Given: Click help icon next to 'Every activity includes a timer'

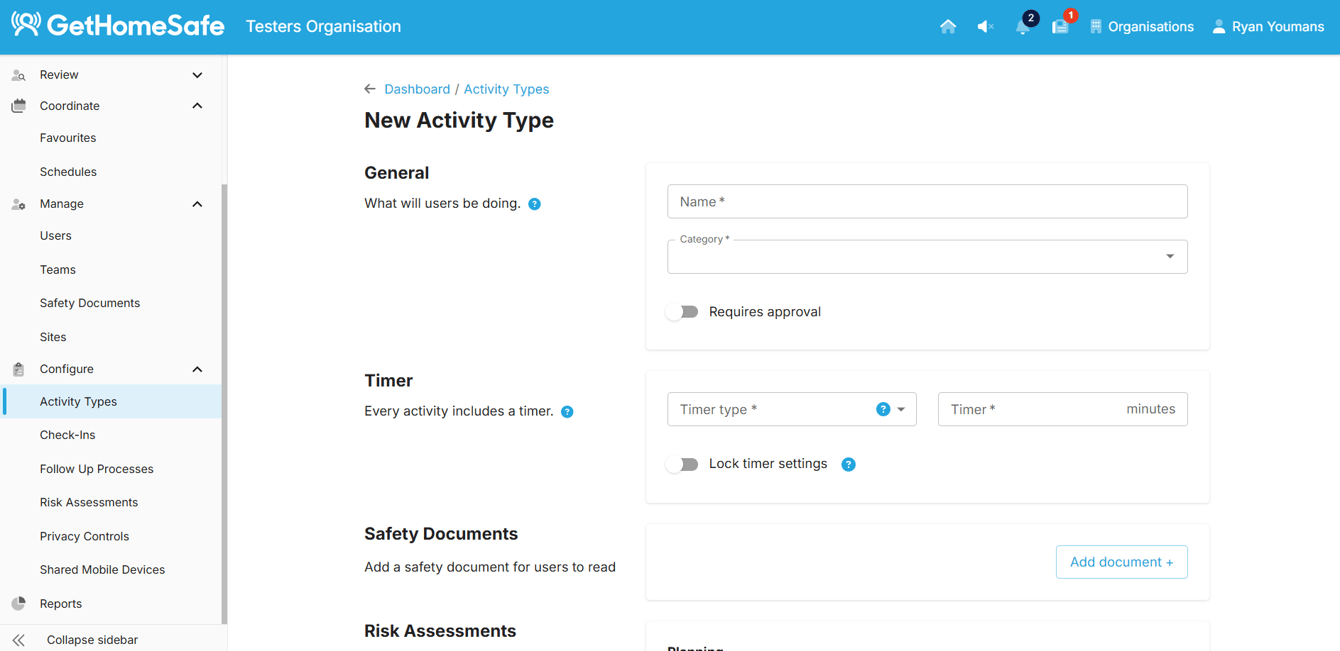Looking at the screenshot, I should click(x=567, y=412).
